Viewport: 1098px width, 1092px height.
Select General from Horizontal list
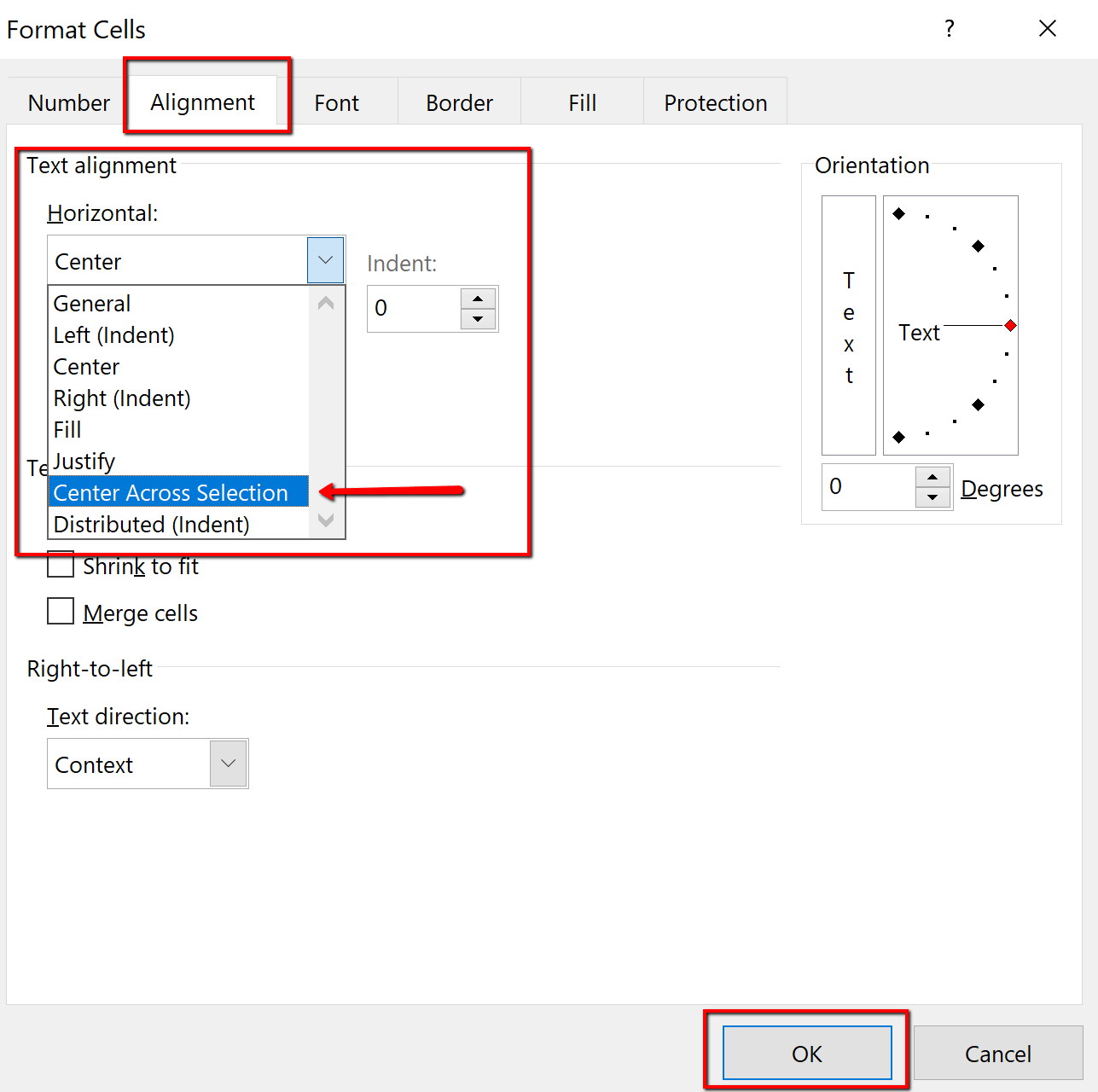(x=178, y=304)
